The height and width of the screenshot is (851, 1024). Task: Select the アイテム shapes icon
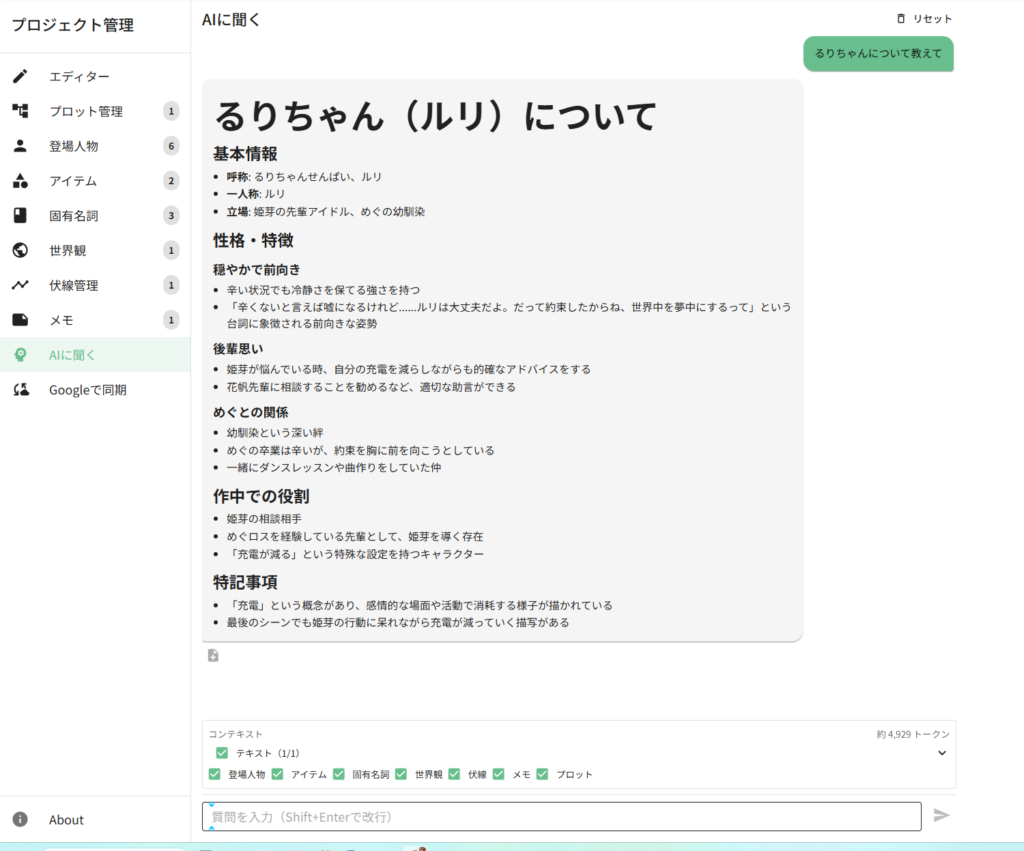(20, 181)
